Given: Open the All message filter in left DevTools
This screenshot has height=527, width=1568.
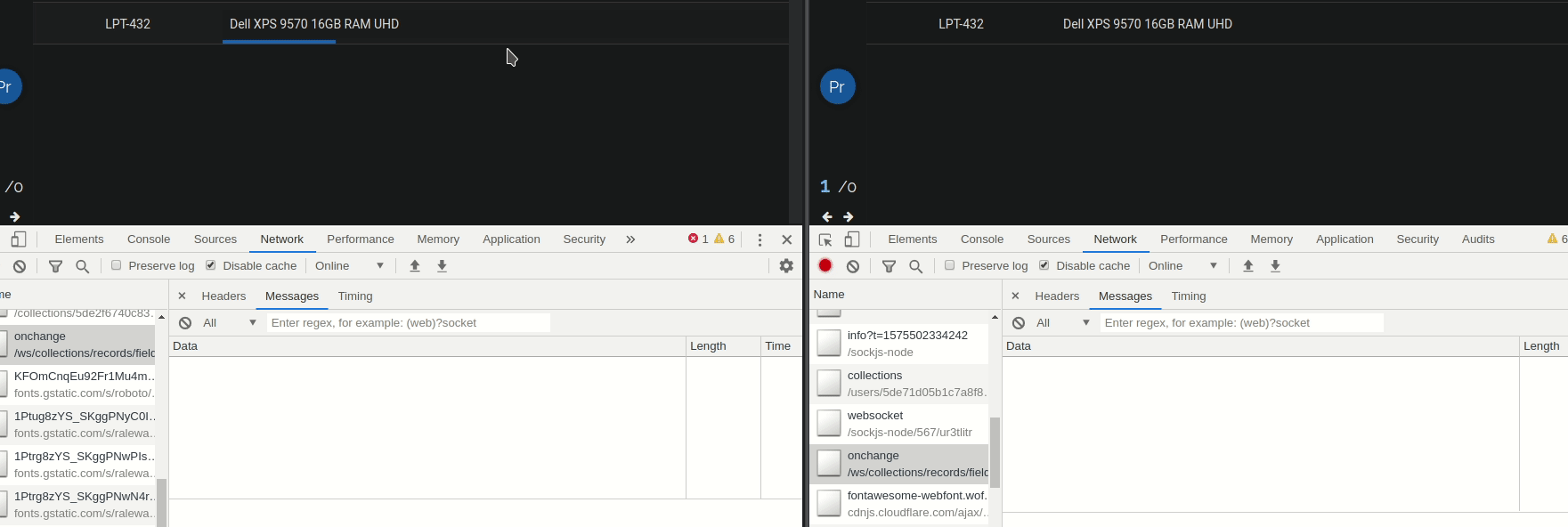Looking at the screenshot, I should 229,322.
